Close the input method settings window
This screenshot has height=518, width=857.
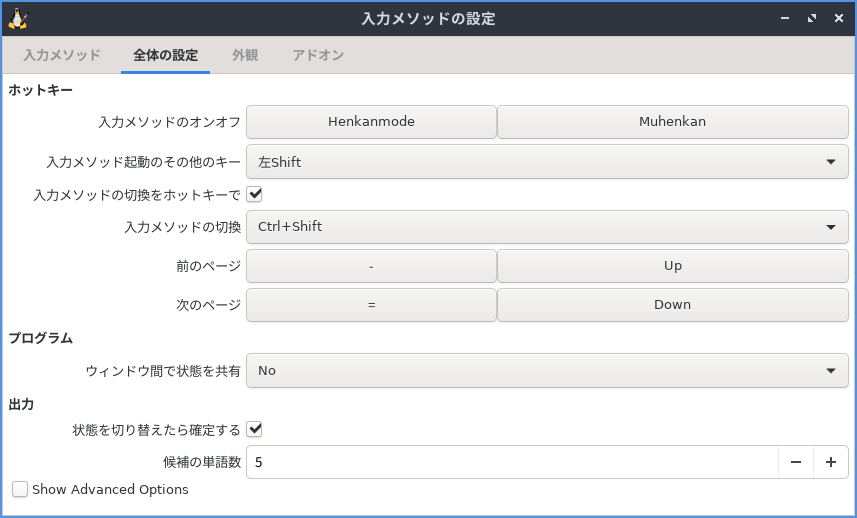click(839, 18)
